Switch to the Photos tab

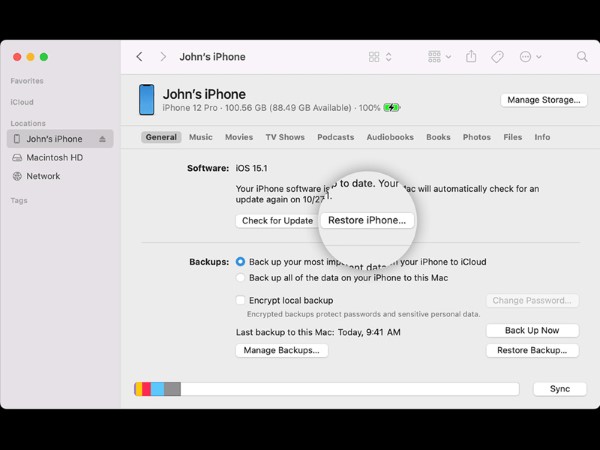tap(476, 137)
